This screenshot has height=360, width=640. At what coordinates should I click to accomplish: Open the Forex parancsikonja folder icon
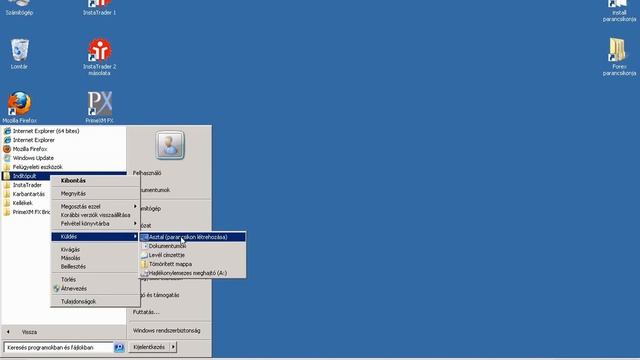(619, 56)
